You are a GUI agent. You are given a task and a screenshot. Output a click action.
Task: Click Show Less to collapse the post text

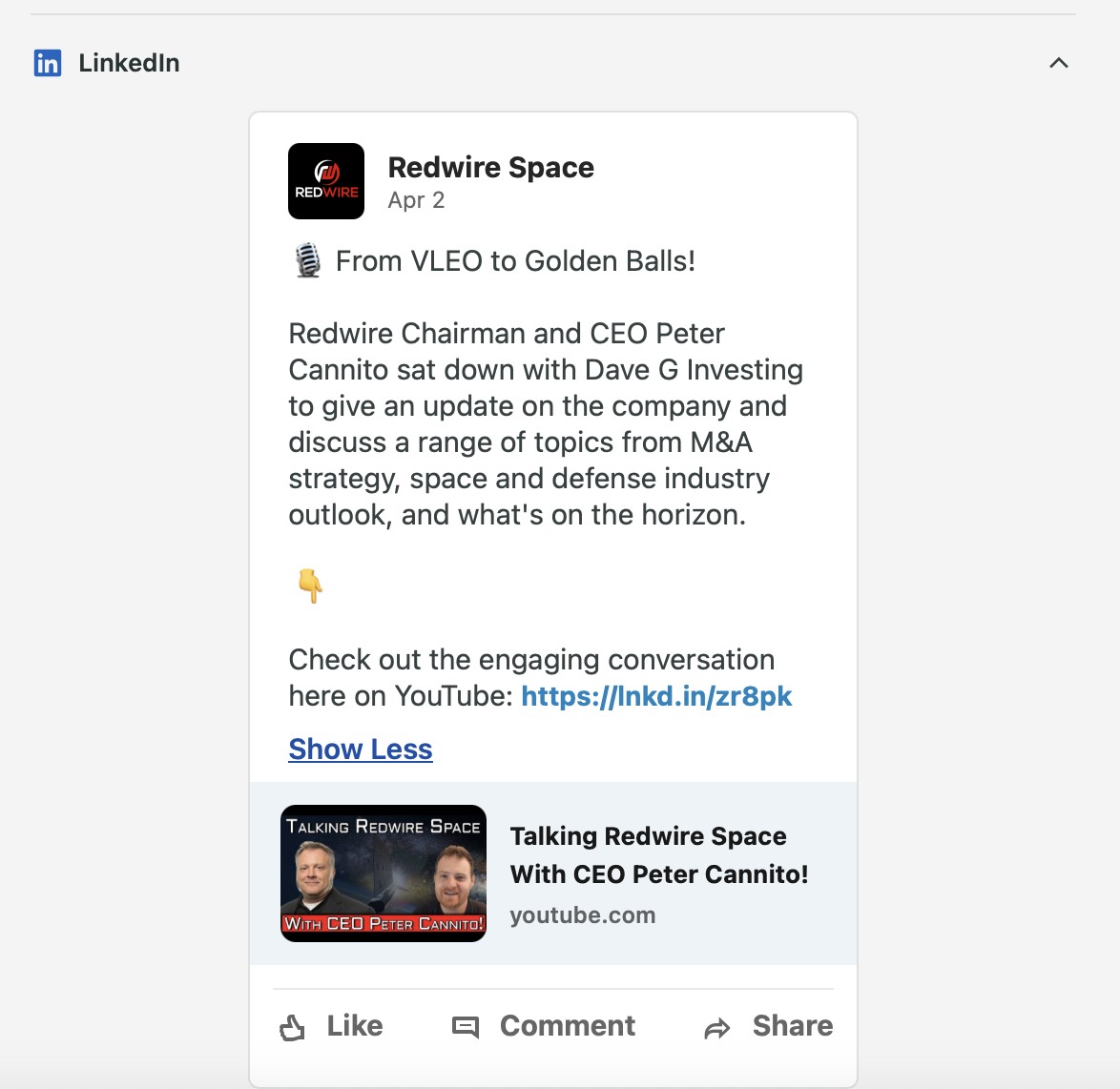[360, 750]
